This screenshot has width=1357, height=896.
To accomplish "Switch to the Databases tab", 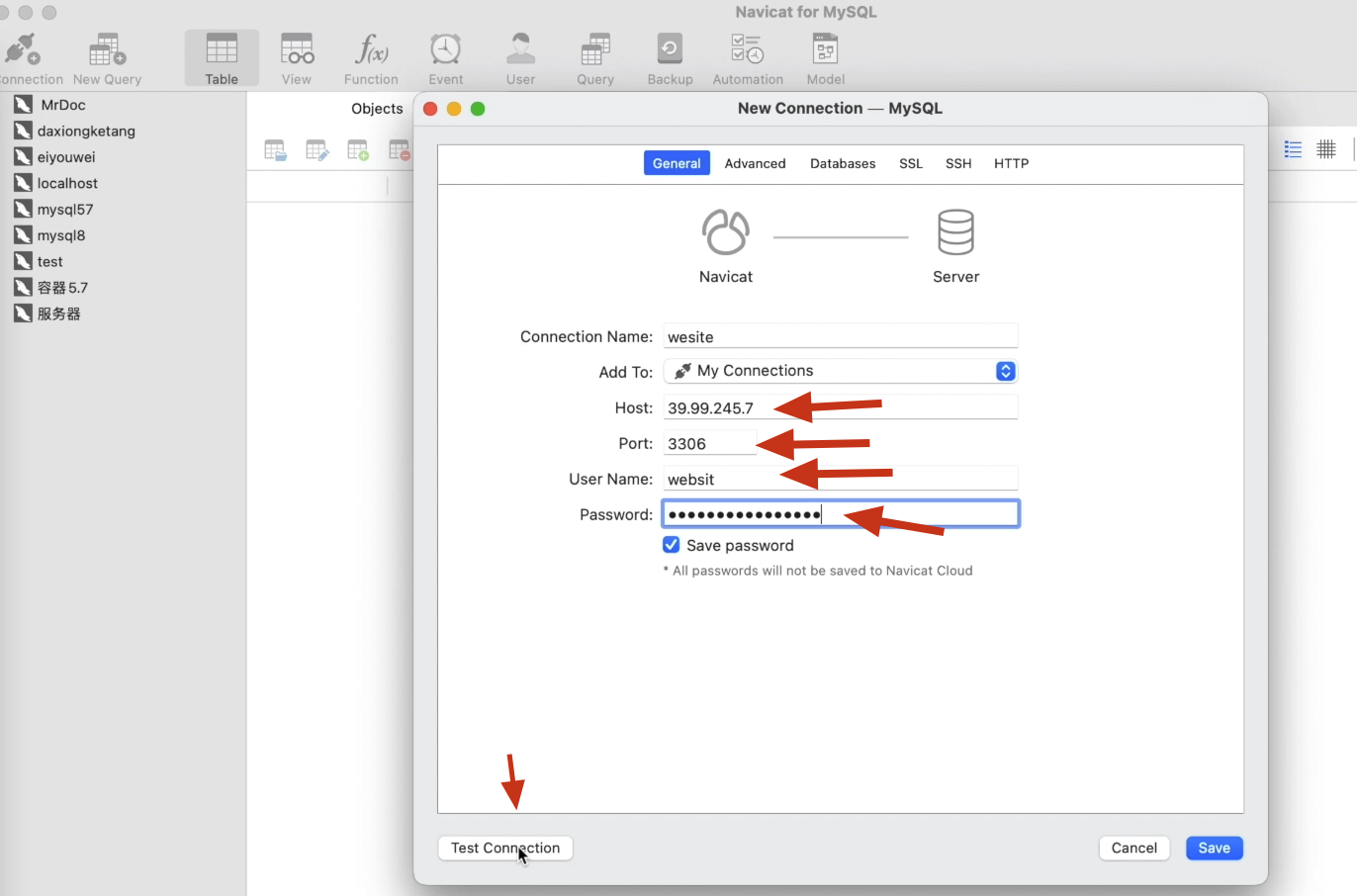I will 843,163.
